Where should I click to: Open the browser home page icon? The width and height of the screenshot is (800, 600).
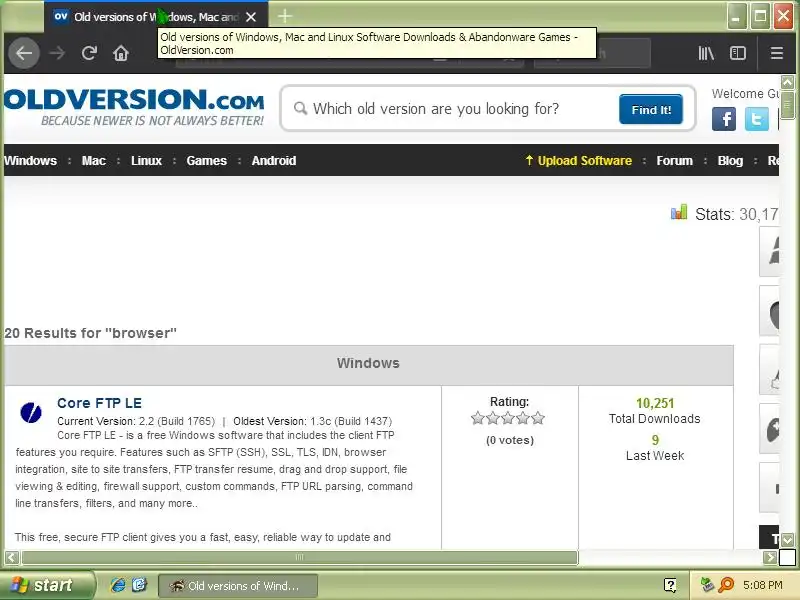point(121,53)
